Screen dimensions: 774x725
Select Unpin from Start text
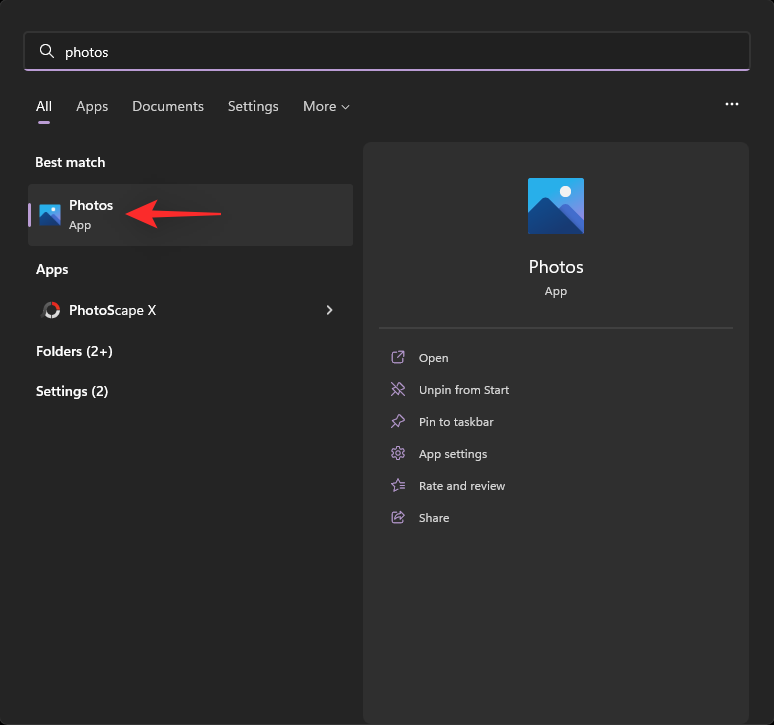pyautogui.click(x=464, y=390)
